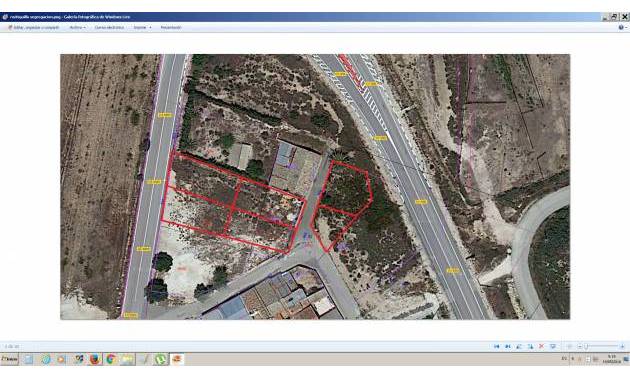The width and height of the screenshot is (630, 378).
Task: Go to the previous photo
Action: pyautogui.click(x=497, y=346)
